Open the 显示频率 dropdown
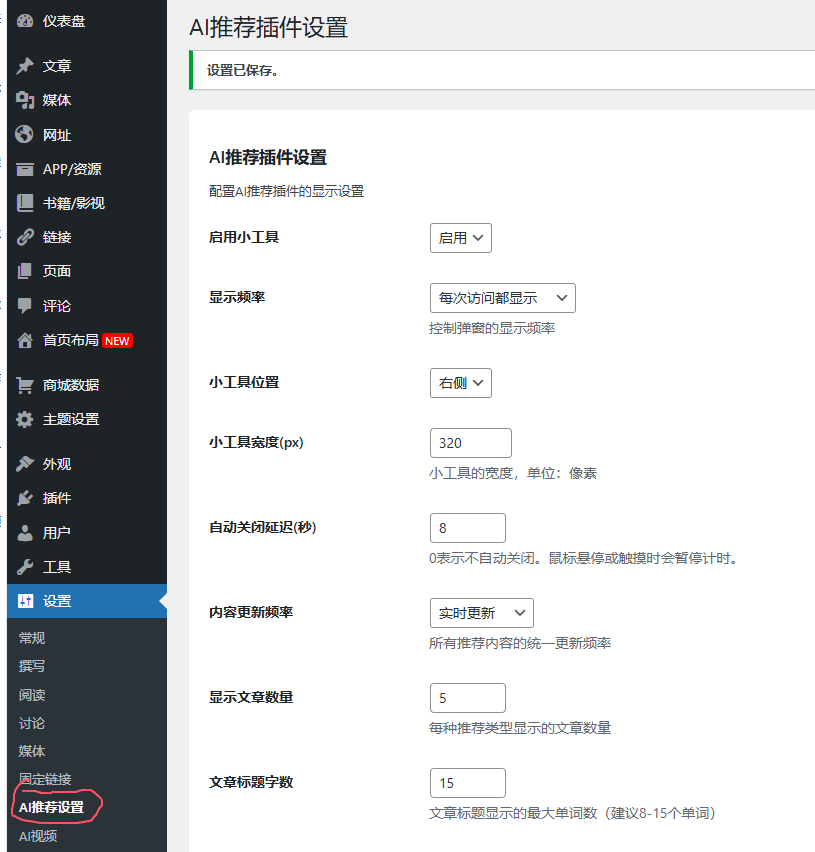The width and height of the screenshot is (815, 852). pos(501,297)
